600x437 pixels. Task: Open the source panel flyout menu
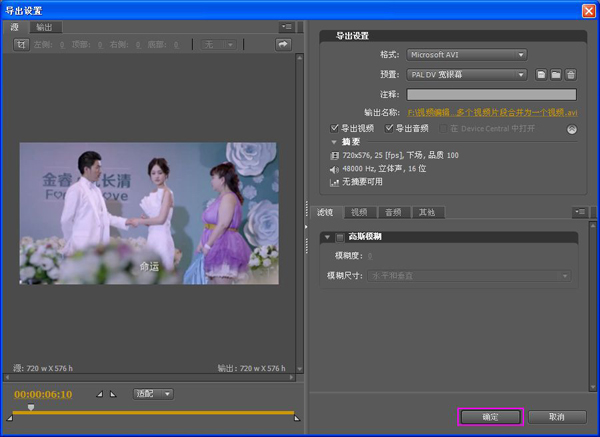(287, 26)
